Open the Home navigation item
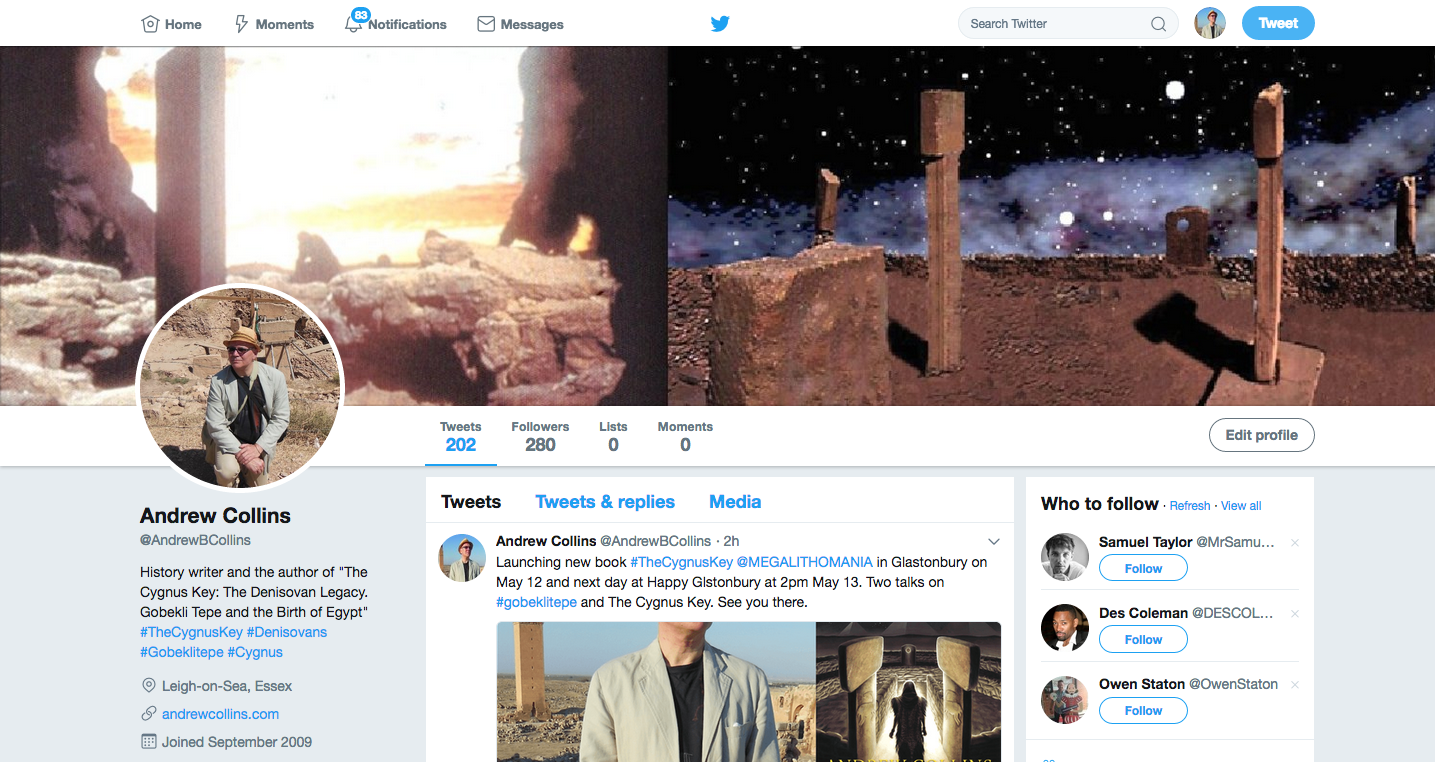The image size is (1435, 762). [171, 24]
